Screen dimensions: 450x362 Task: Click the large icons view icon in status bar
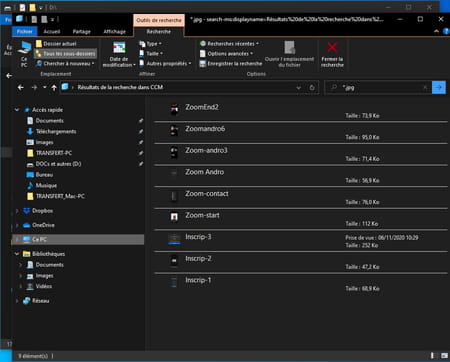(444, 356)
